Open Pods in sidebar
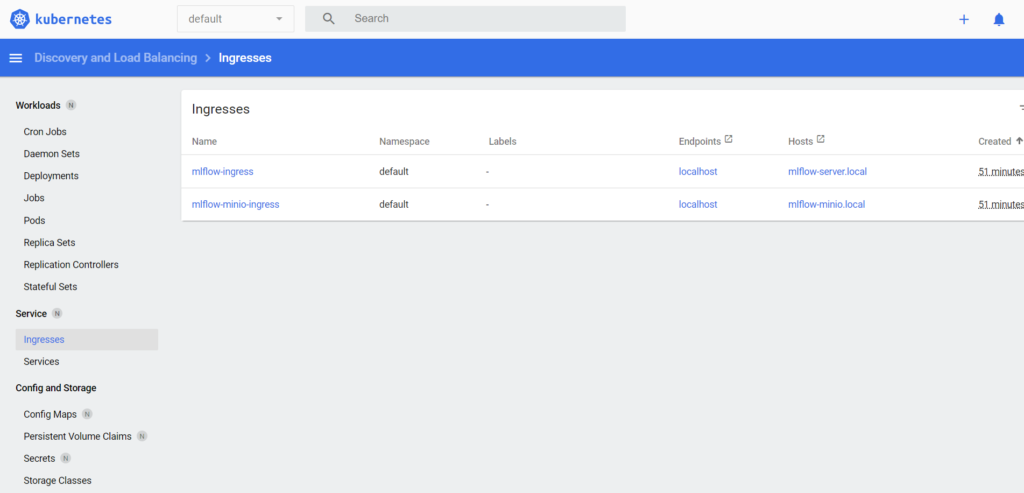1024x493 pixels. coord(35,221)
